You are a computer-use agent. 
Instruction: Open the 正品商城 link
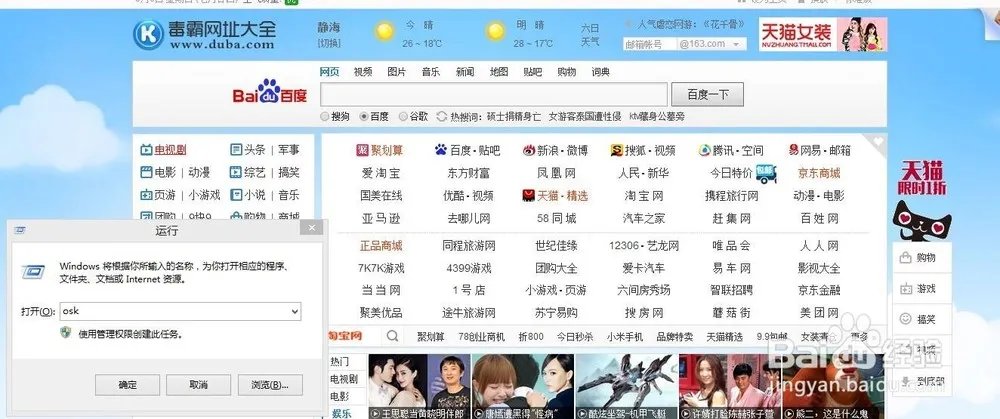[381, 246]
